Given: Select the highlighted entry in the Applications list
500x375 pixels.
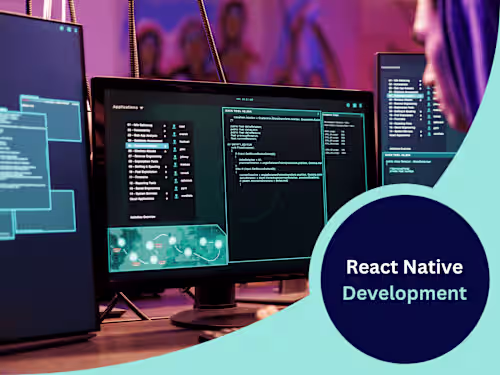Looking at the screenshot, I should click(x=147, y=146).
